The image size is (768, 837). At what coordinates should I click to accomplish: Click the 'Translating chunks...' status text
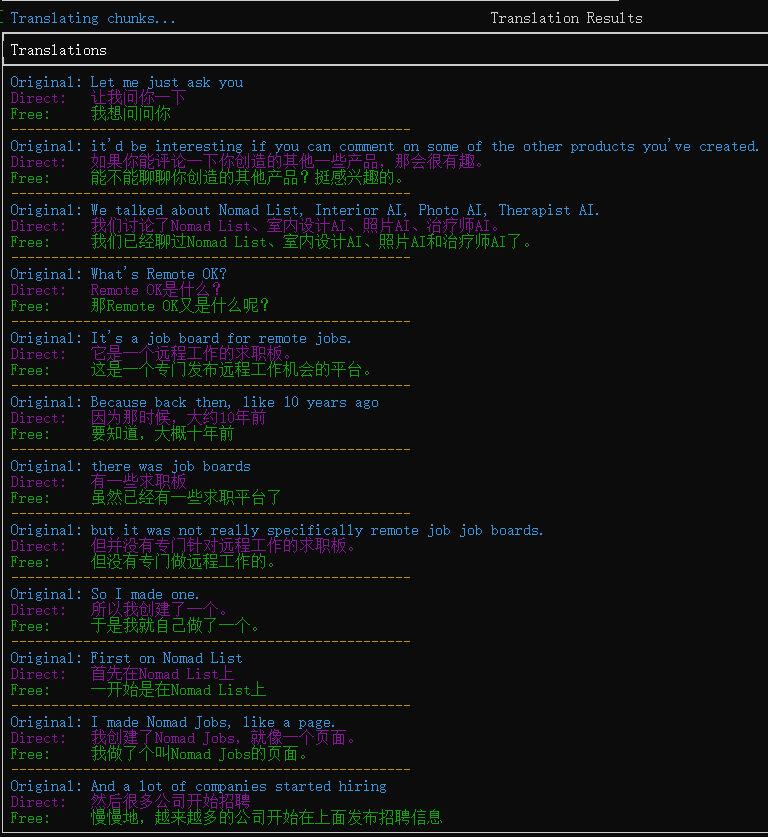pos(93,18)
